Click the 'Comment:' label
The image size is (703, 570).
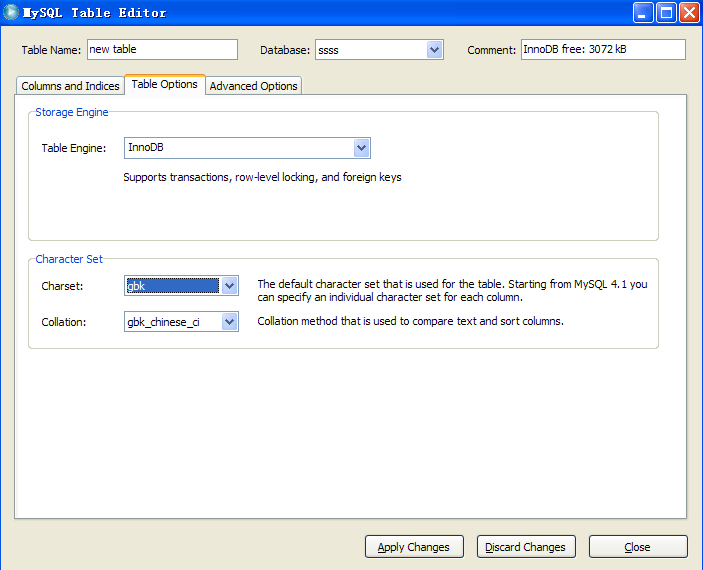pyautogui.click(x=491, y=50)
